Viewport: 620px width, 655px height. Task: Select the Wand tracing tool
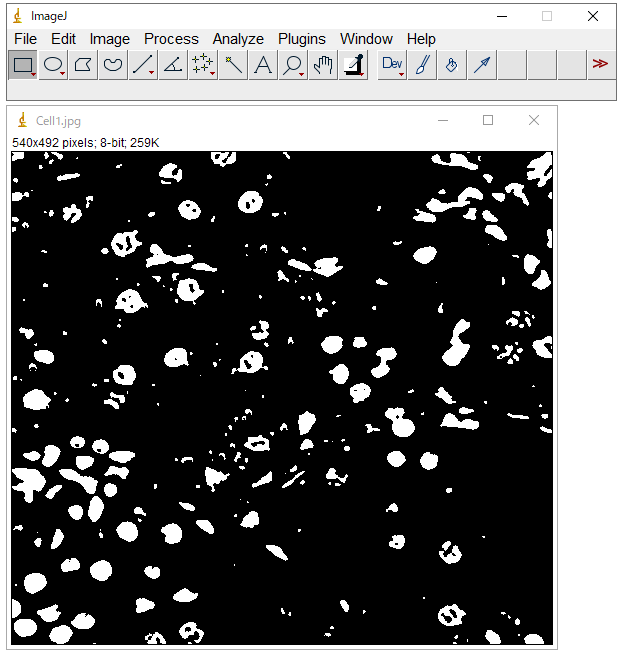pos(232,65)
